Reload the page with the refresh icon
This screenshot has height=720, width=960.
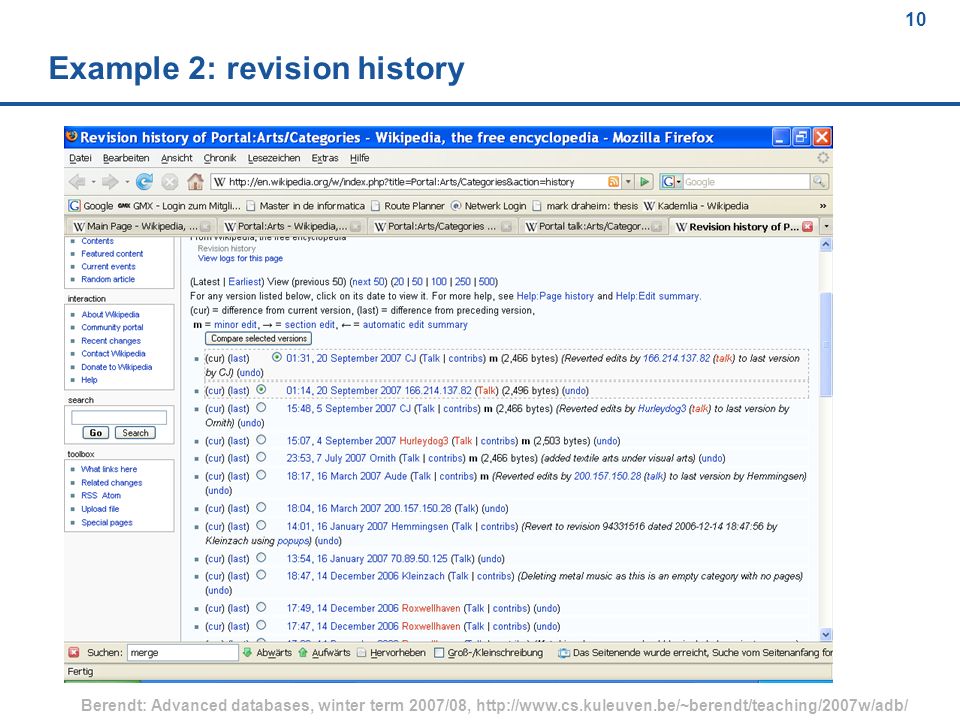tap(144, 182)
